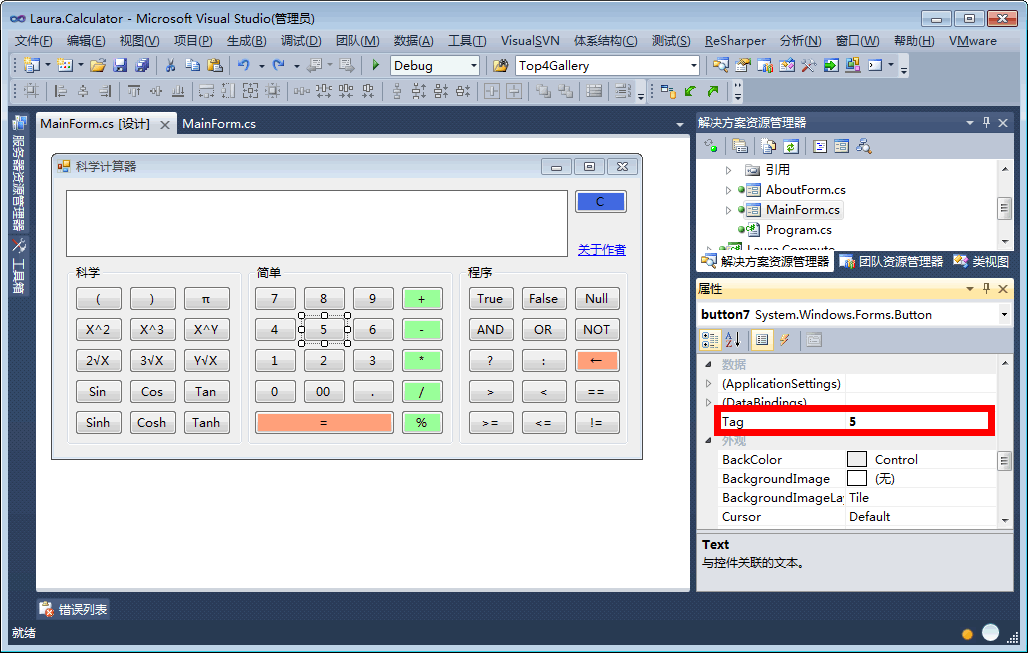Screen dimensions: 1028x653
Task: Show Events with the lightning bolt icon
Action: [x=784, y=340]
